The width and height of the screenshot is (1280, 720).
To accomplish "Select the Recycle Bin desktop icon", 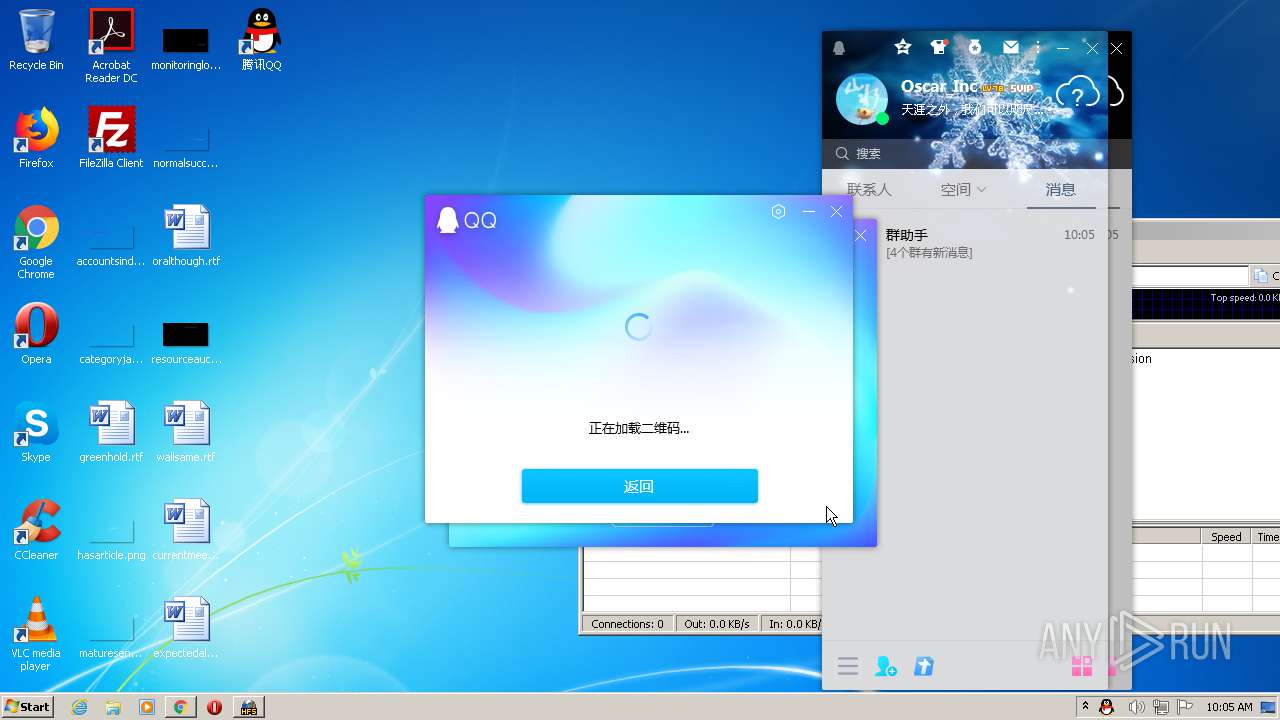I will (x=36, y=40).
